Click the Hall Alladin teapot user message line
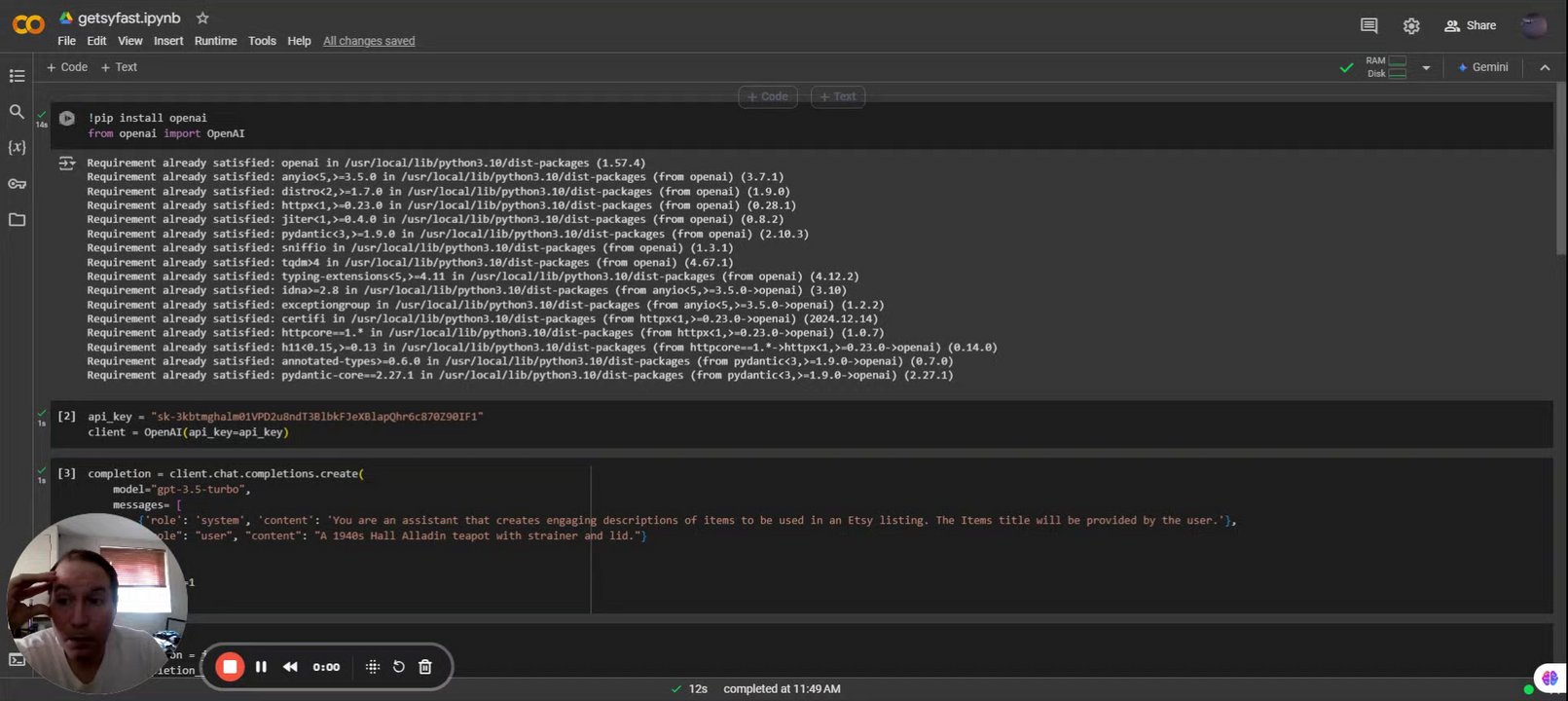This screenshot has width=1568, height=701. [392, 535]
